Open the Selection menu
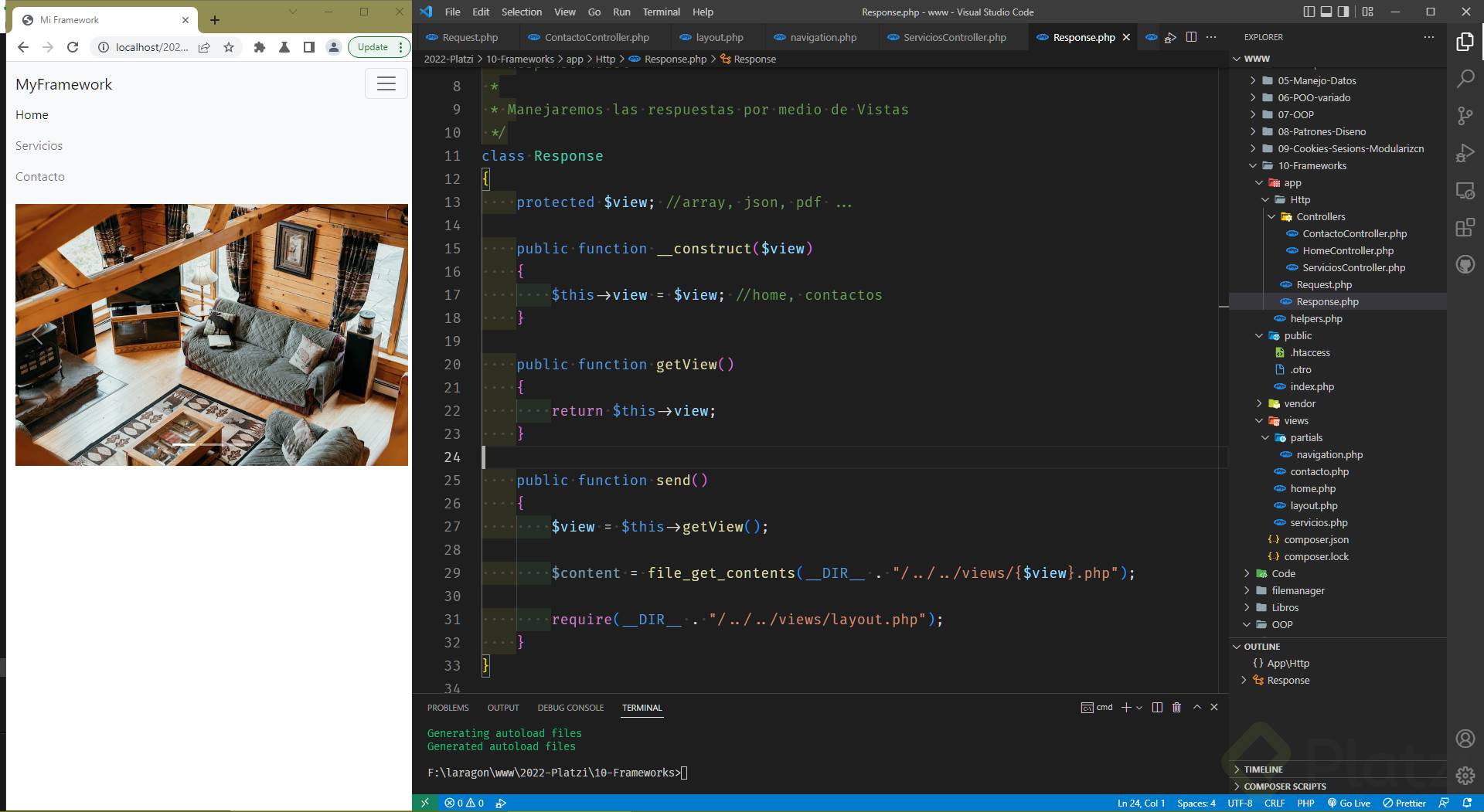This screenshot has width=1484, height=812. point(522,12)
